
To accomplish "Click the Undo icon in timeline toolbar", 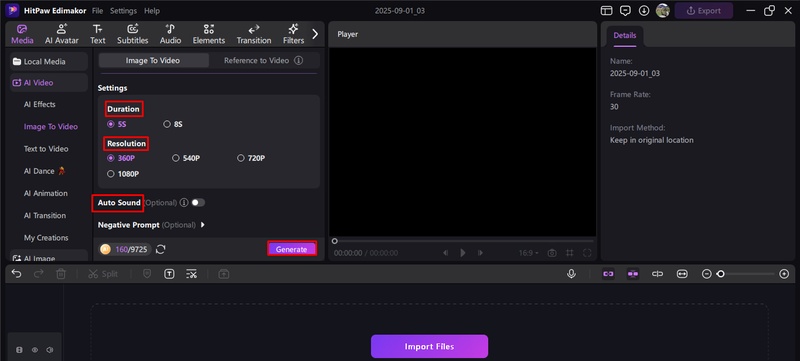I will click(x=16, y=274).
